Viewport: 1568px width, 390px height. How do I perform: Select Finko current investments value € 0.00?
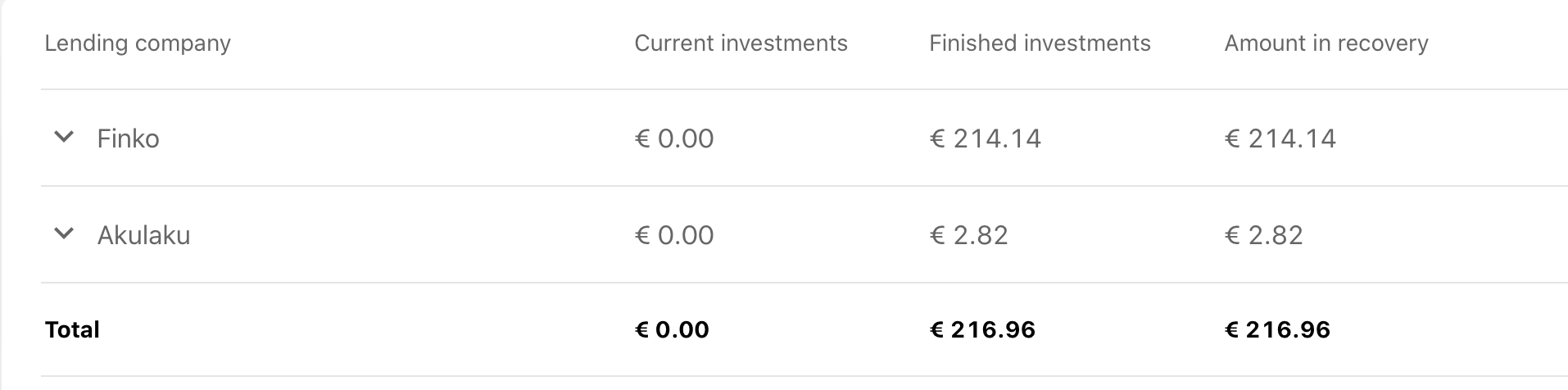point(674,138)
